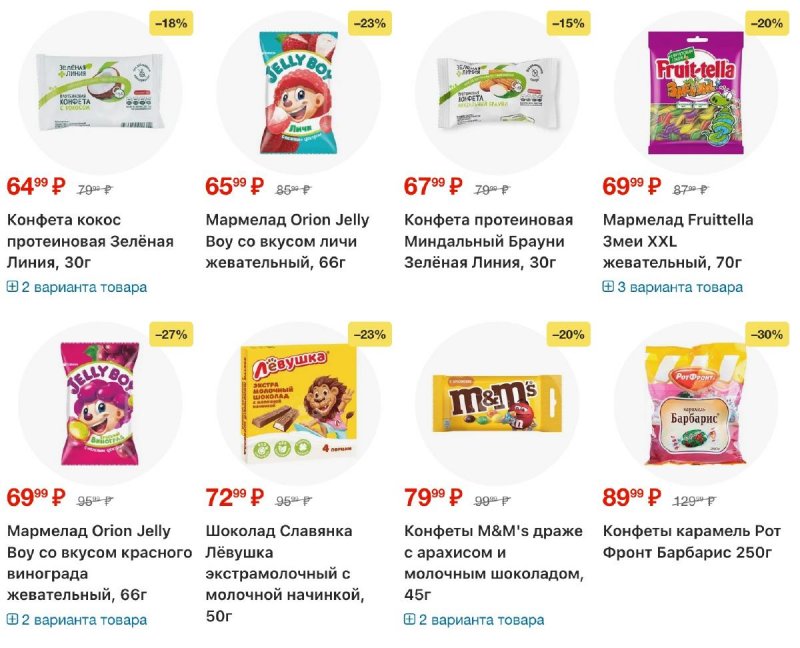
Task: Click the 79.99 ₽ M&M's price
Action: (433, 497)
